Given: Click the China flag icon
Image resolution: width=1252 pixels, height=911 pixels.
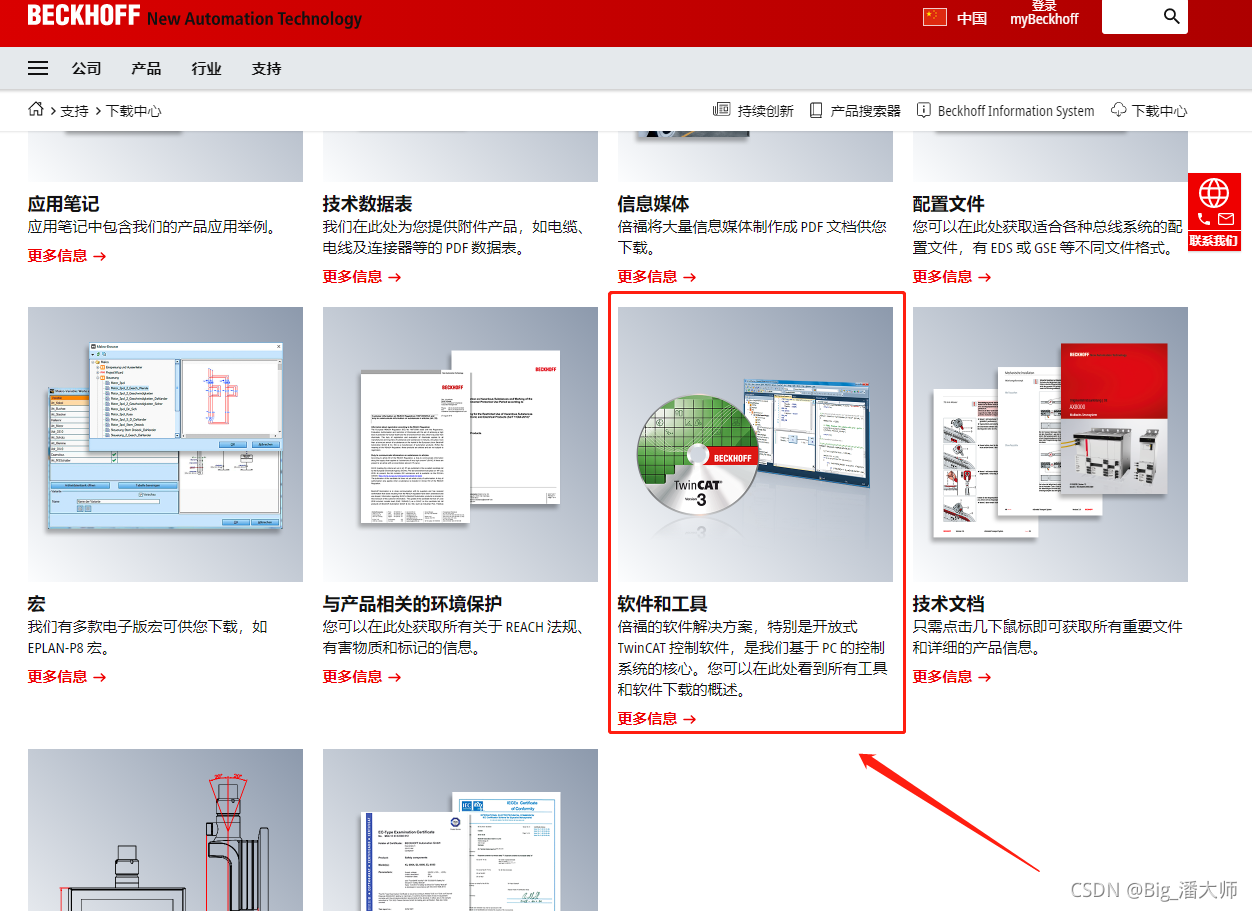Looking at the screenshot, I should [935, 17].
